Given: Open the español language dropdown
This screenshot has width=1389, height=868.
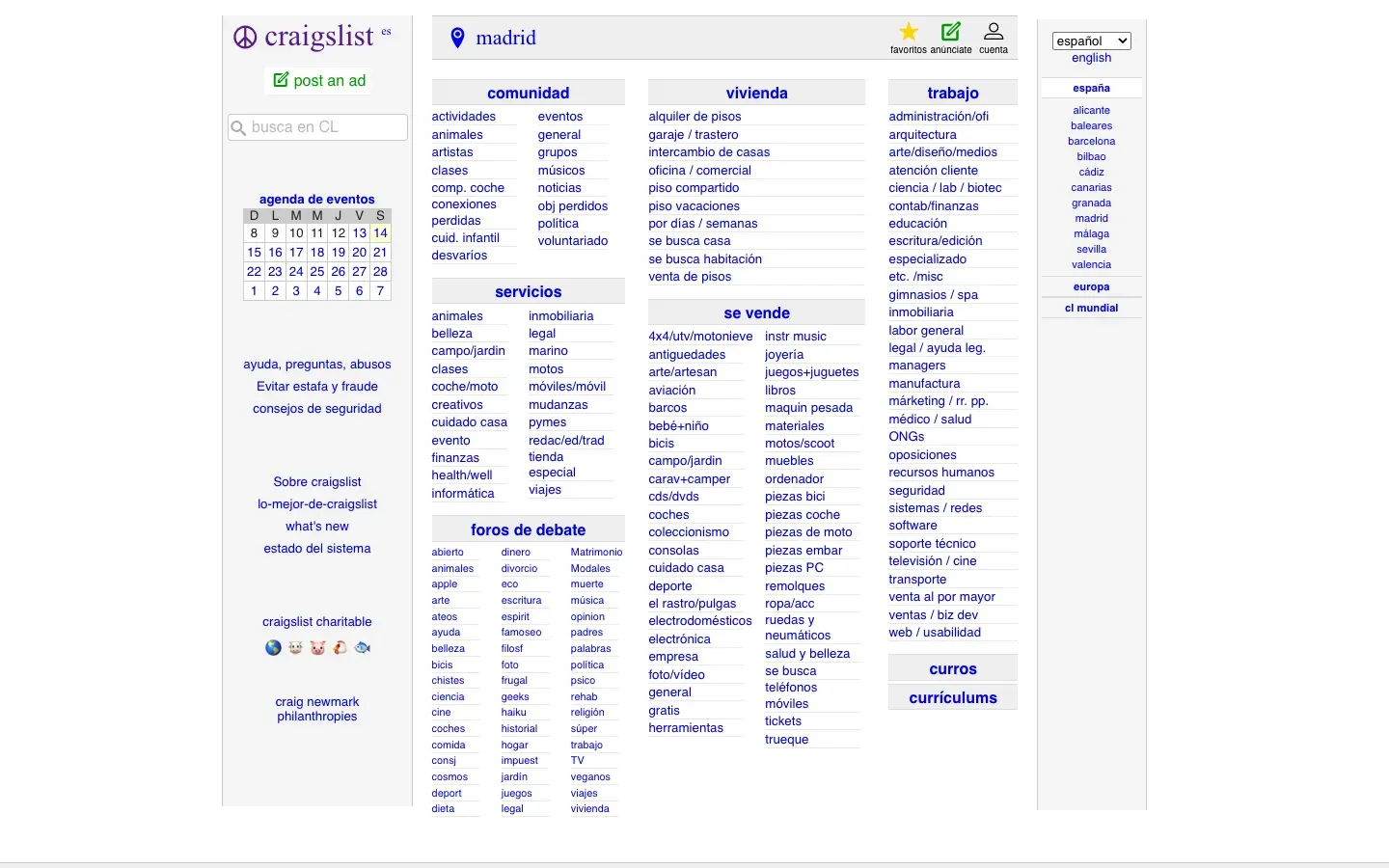Looking at the screenshot, I should click(x=1091, y=41).
